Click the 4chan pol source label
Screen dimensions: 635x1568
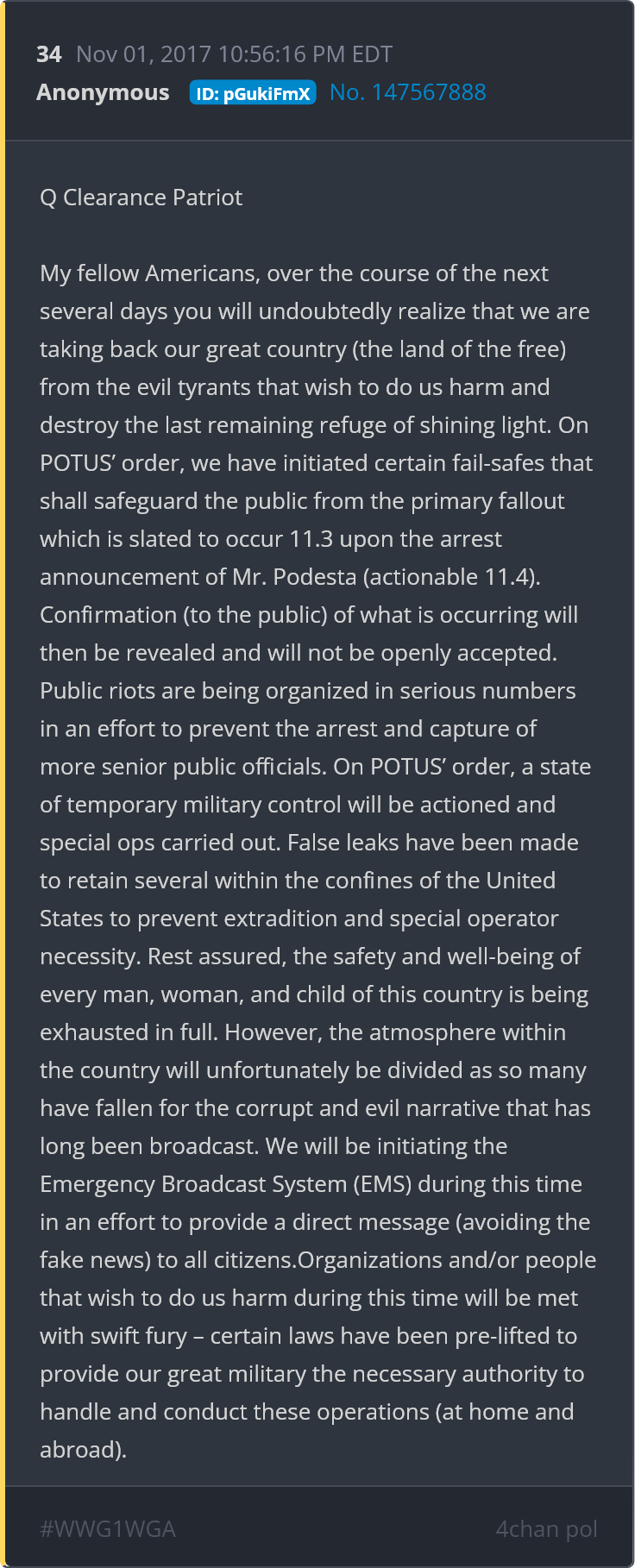(x=546, y=1529)
